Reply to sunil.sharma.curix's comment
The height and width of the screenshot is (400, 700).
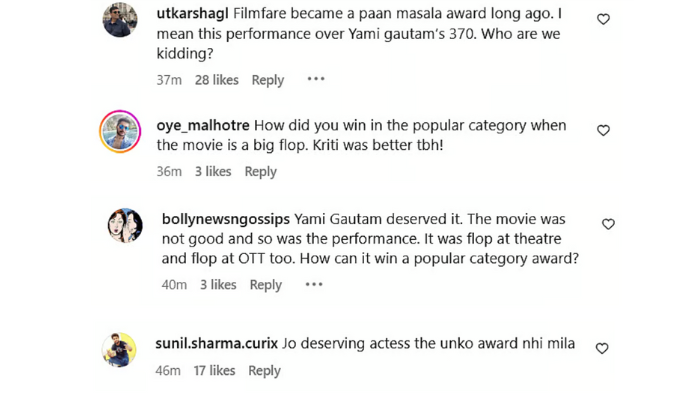pyautogui.click(x=264, y=371)
